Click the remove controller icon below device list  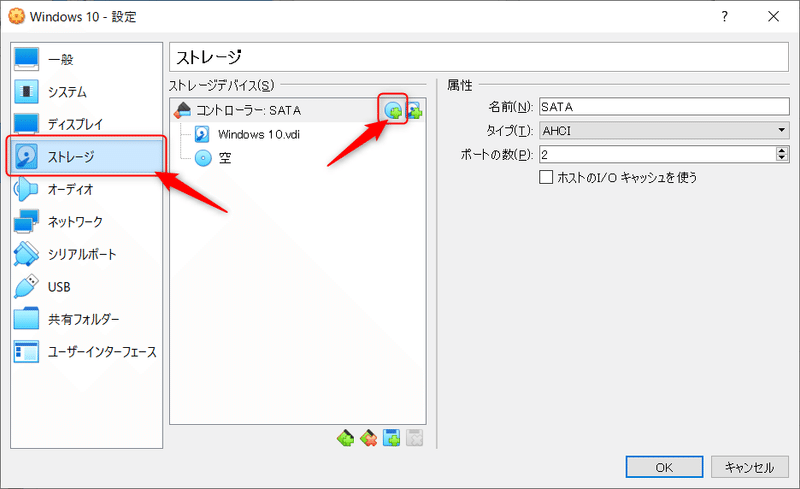click(368, 438)
